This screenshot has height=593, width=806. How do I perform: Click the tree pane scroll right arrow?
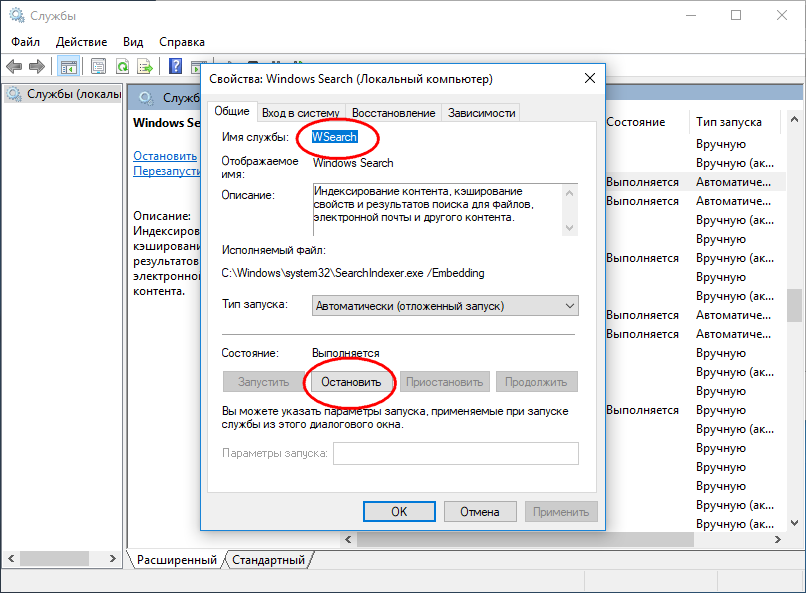(x=113, y=558)
